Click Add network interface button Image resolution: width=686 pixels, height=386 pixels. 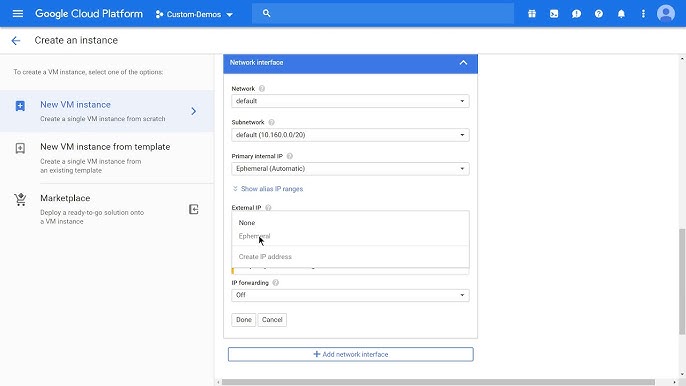[x=350, y=354]
